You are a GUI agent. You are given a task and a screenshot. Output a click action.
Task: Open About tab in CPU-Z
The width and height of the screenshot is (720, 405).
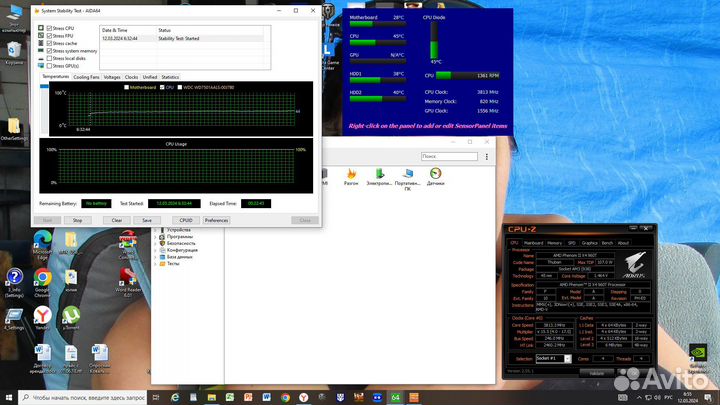(x=623, y=243)
